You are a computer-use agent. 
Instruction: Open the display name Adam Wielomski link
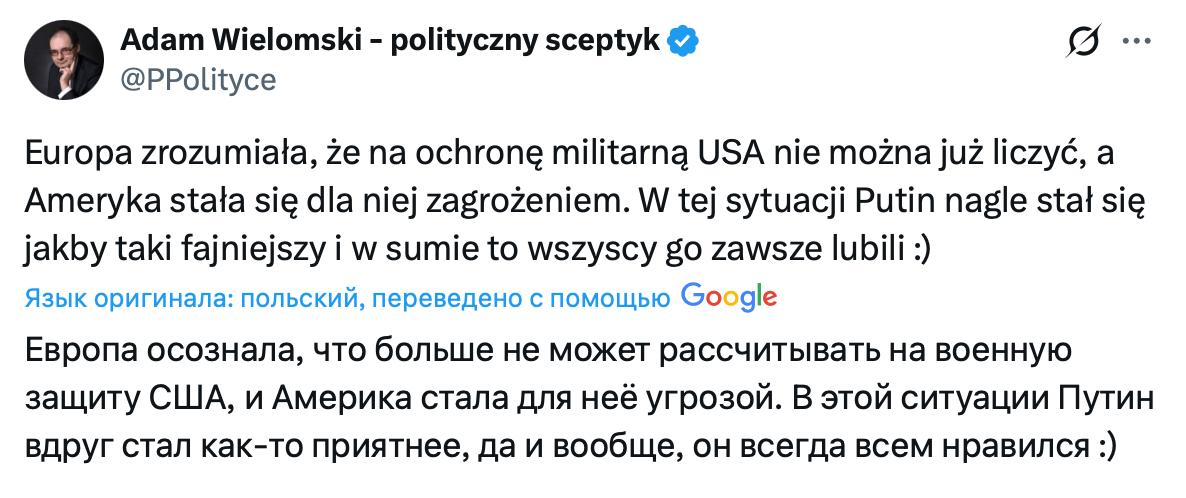389,41
